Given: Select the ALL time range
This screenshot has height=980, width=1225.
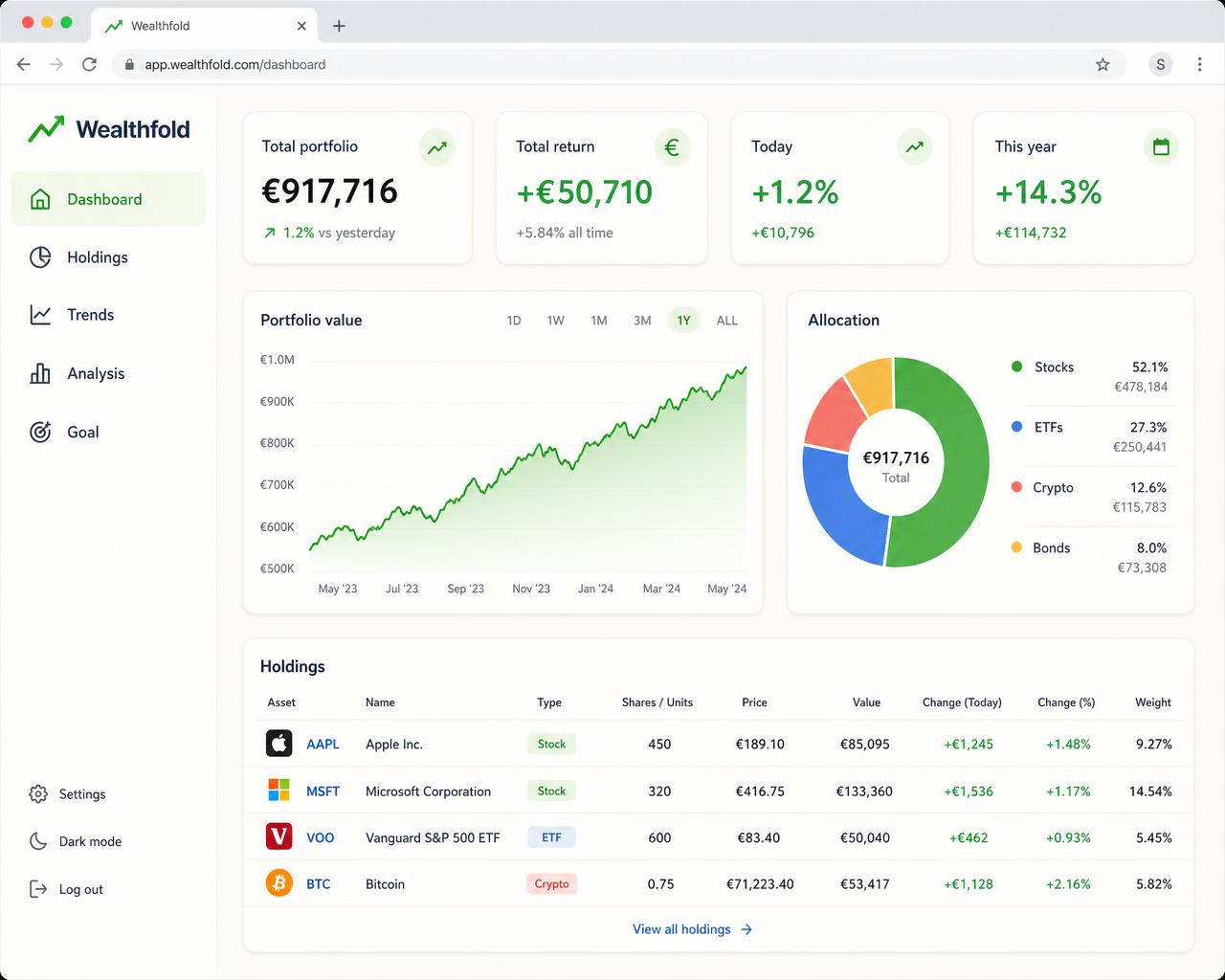Looking at the screenshot, I should [727, 321].
